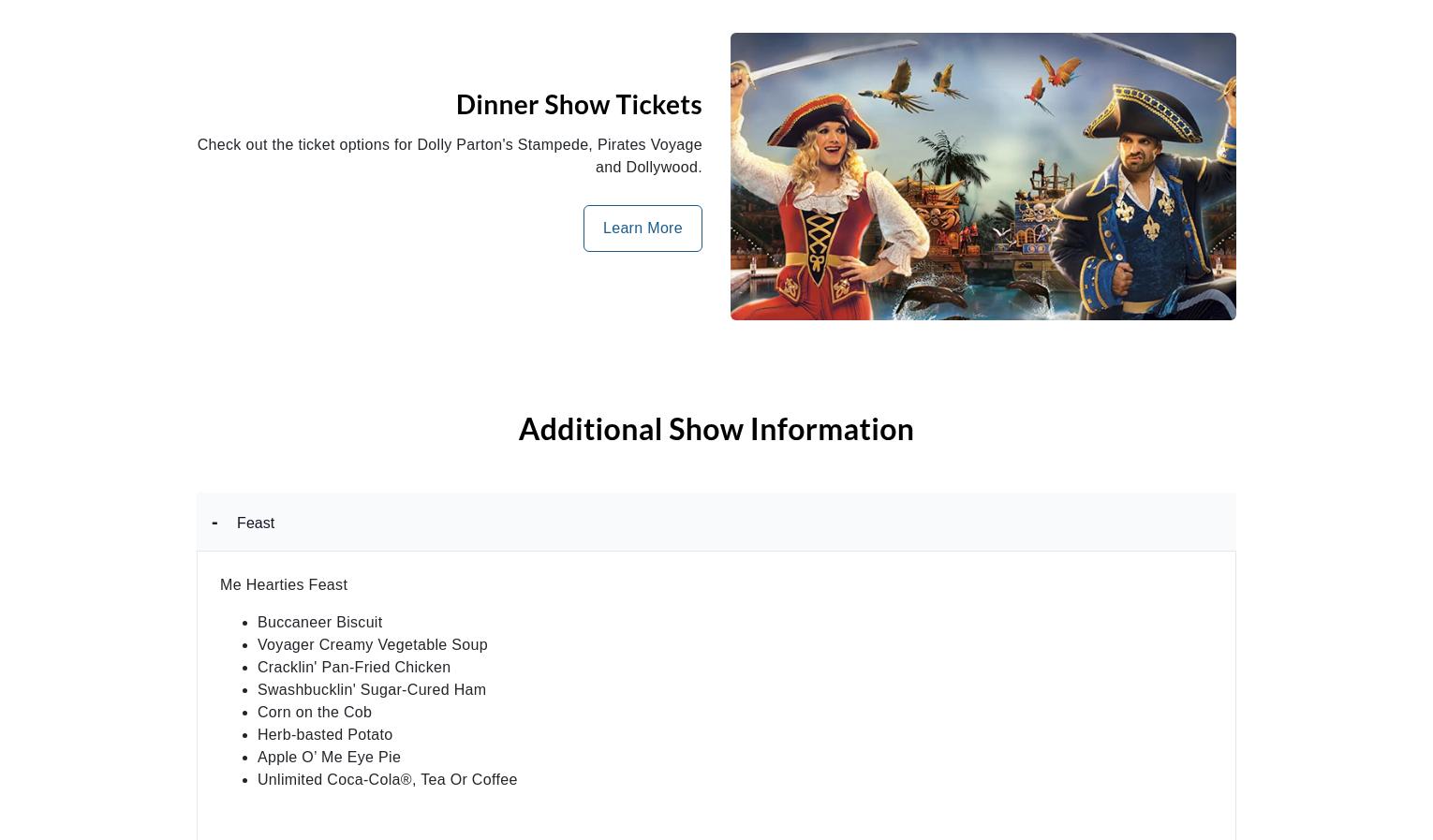Click the Me Hearties Feast text
Viewport: 1433px width, 840px height.
click(283, 585)
